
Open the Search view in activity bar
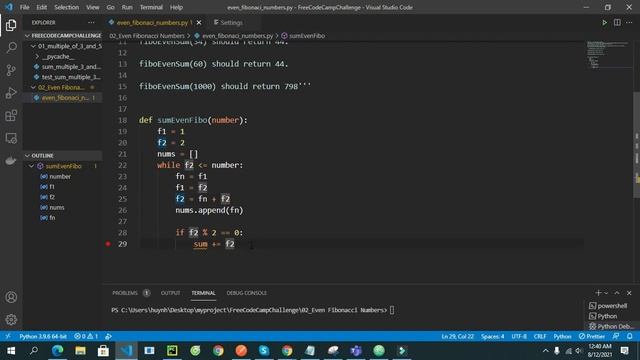[x=11, y=48]
